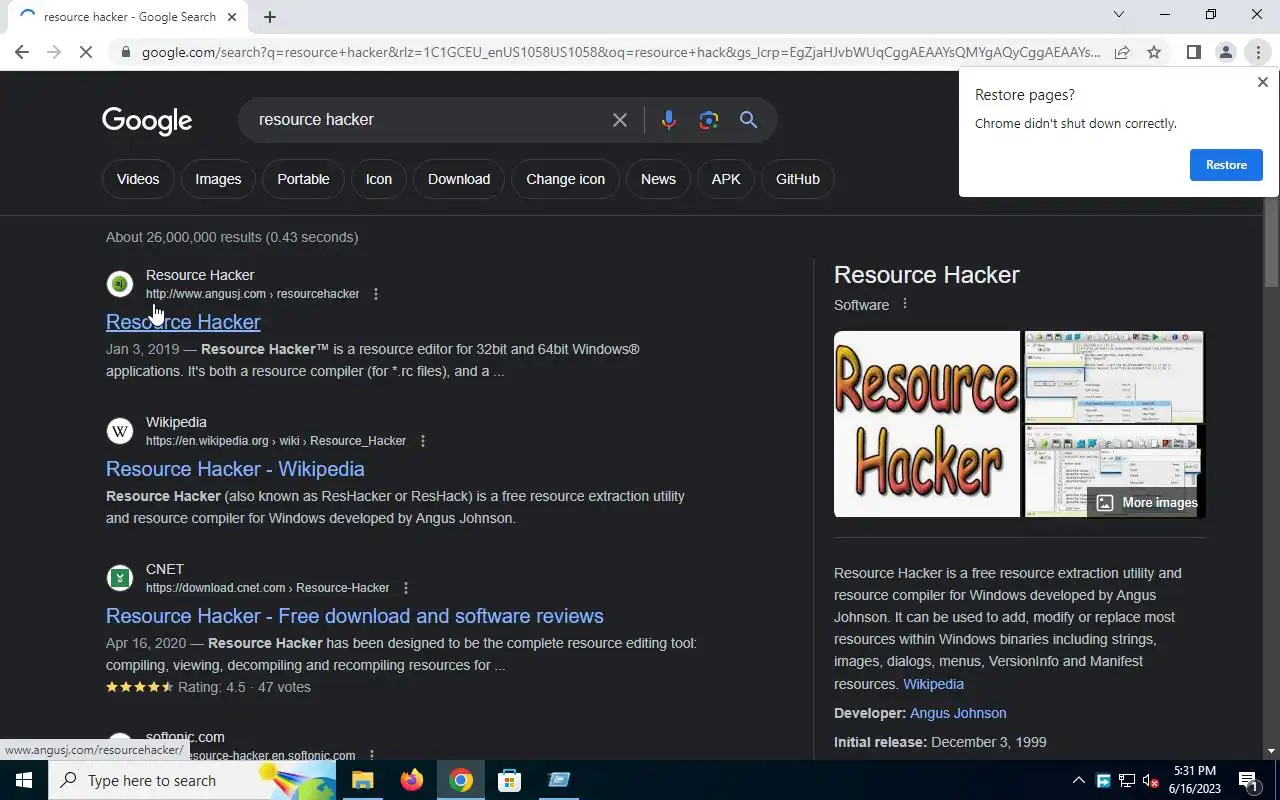View site information lock icon
Image resolution: width=1280 pixels, height=800 pixels.
124,52
